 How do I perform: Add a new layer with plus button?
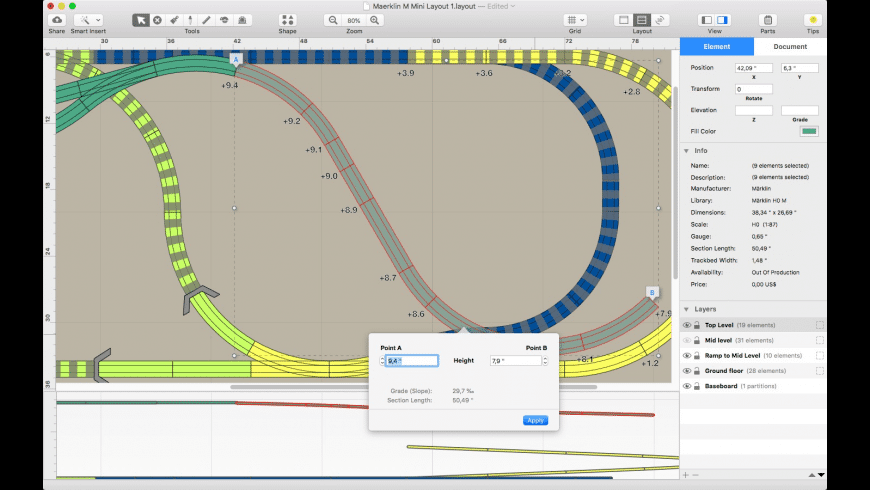pos(686,474)
